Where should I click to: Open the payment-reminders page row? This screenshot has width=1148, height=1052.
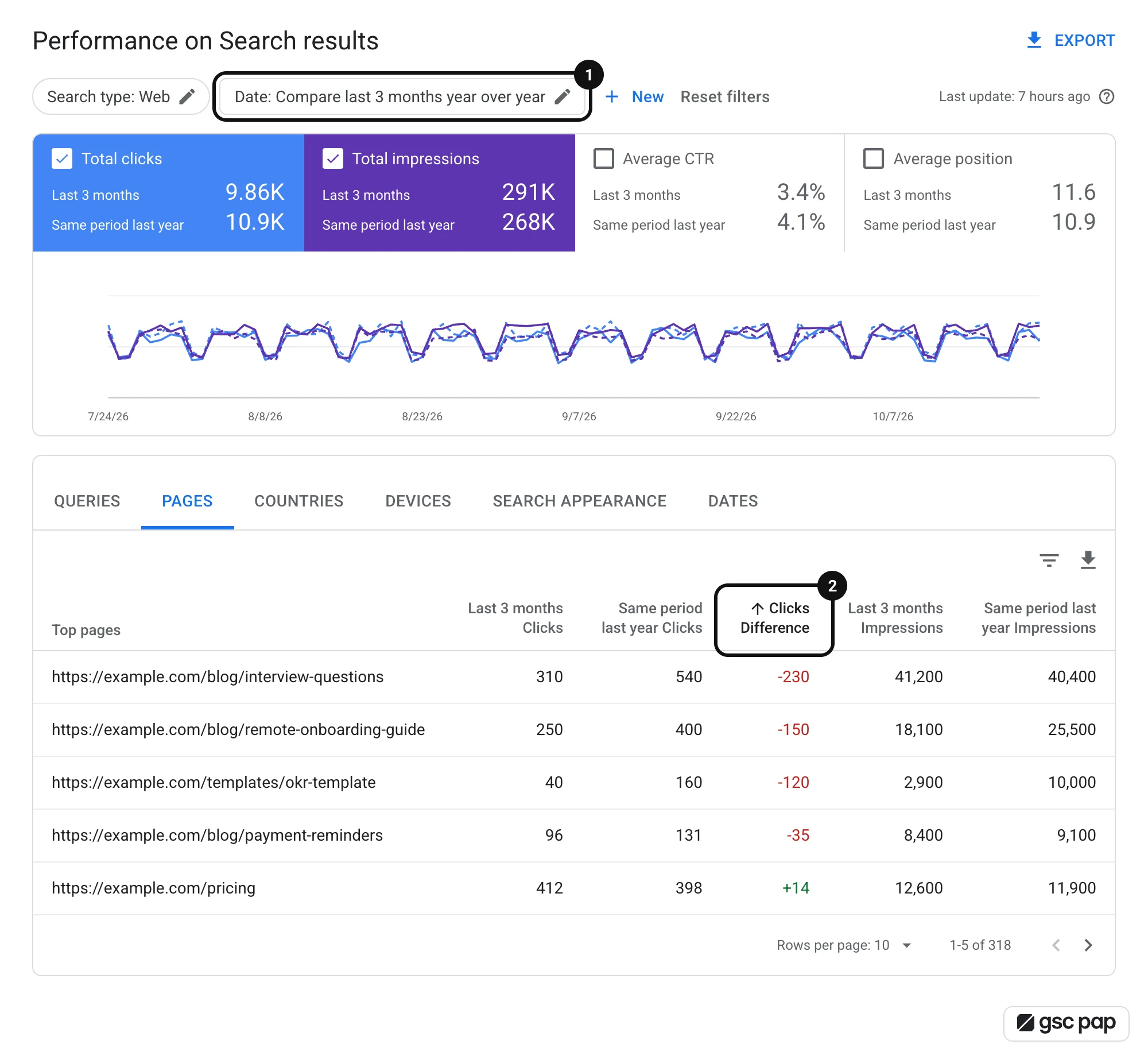tap(574, 836)
